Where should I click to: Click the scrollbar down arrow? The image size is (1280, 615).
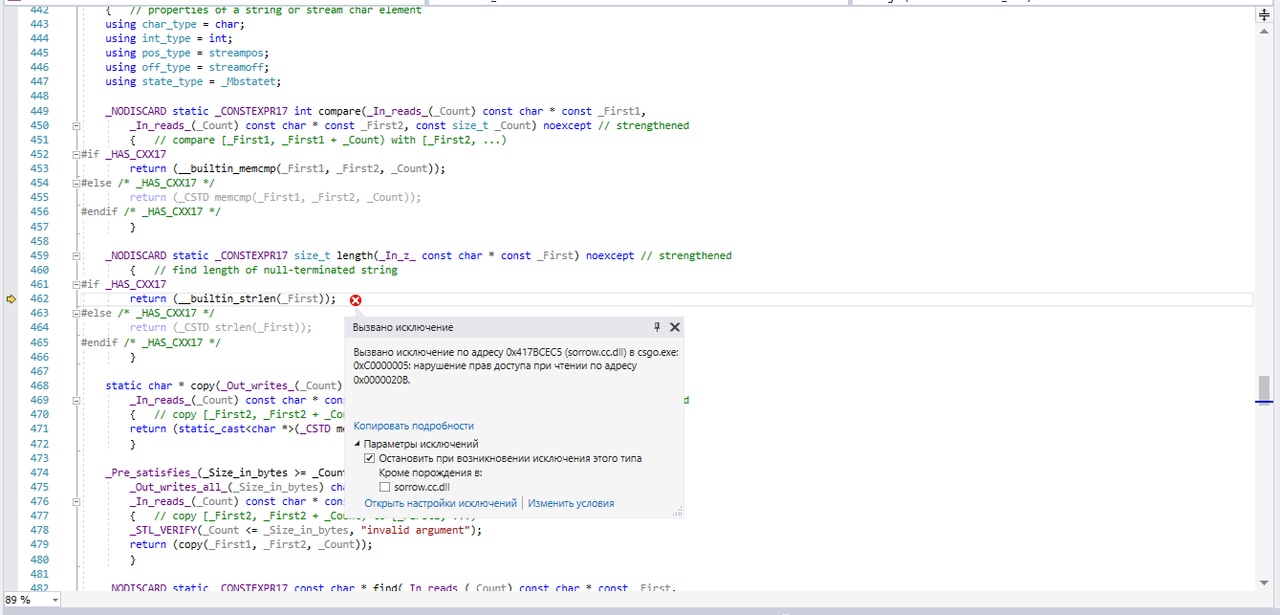1264,582
